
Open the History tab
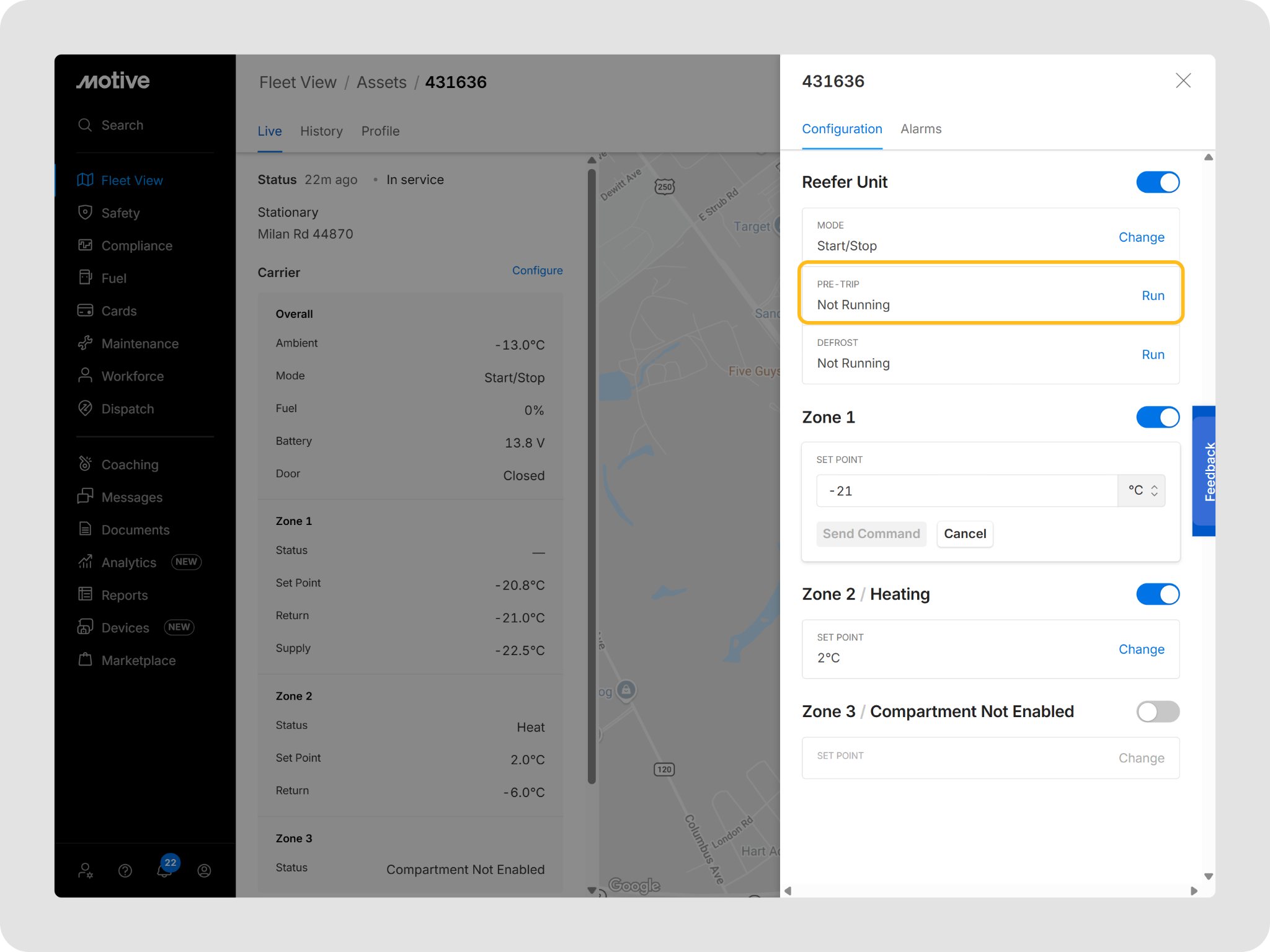(x=321, y=131)
